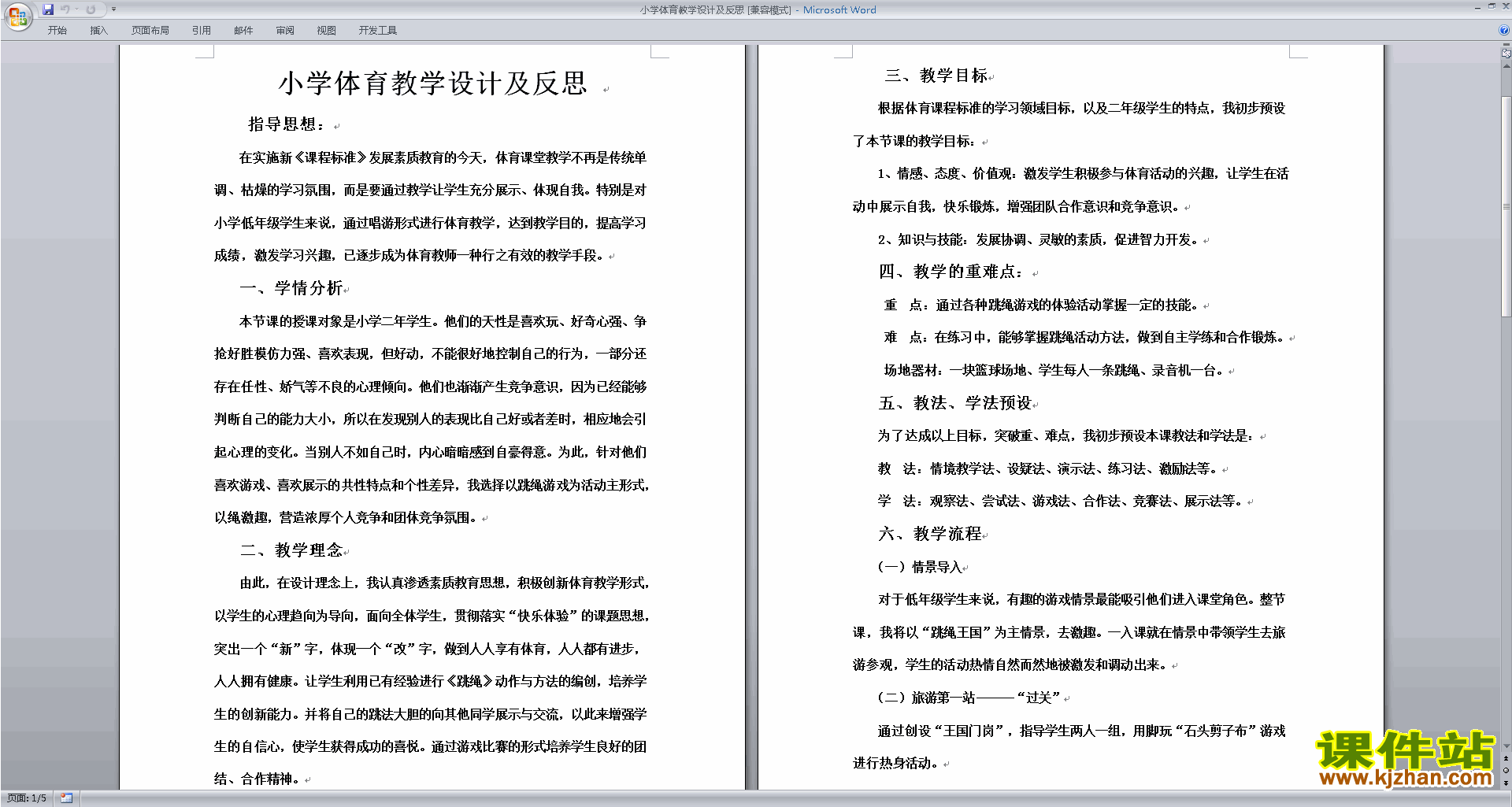Screen dimensions: 1512x807
Task: Open the 开始 ribbon tab
Action: [x=57, y=30]
